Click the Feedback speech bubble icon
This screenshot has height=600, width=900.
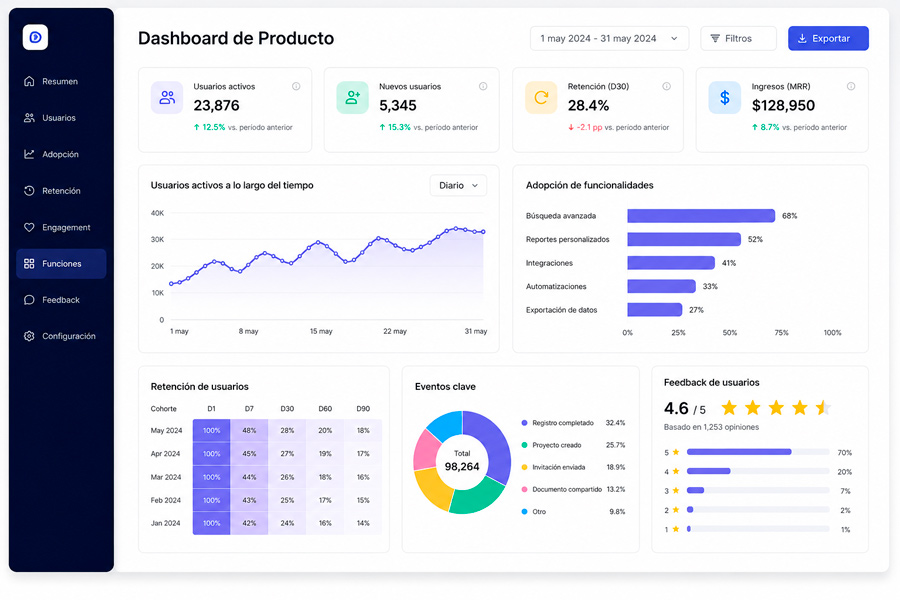[29, 300]
